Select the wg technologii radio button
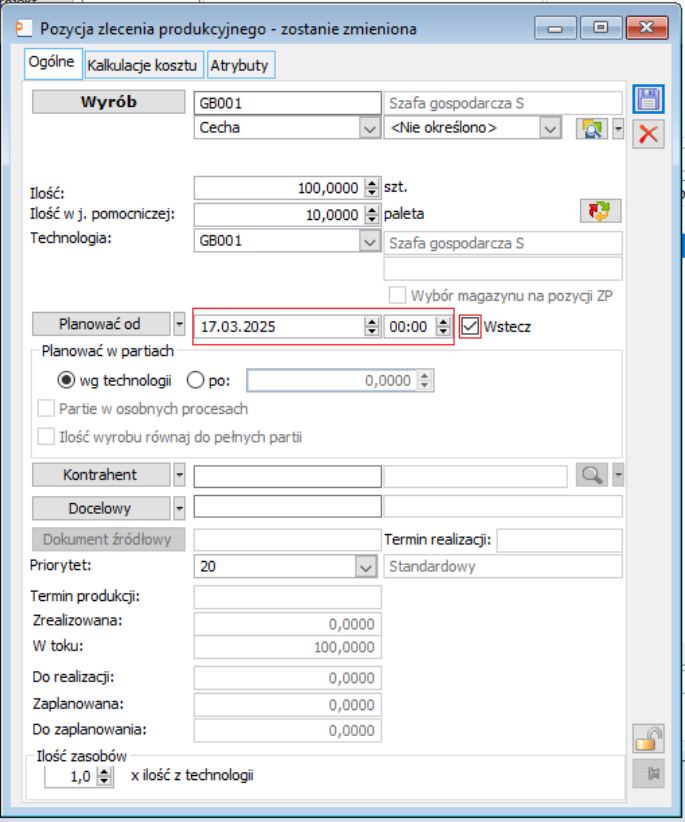 tap(66, 380)
